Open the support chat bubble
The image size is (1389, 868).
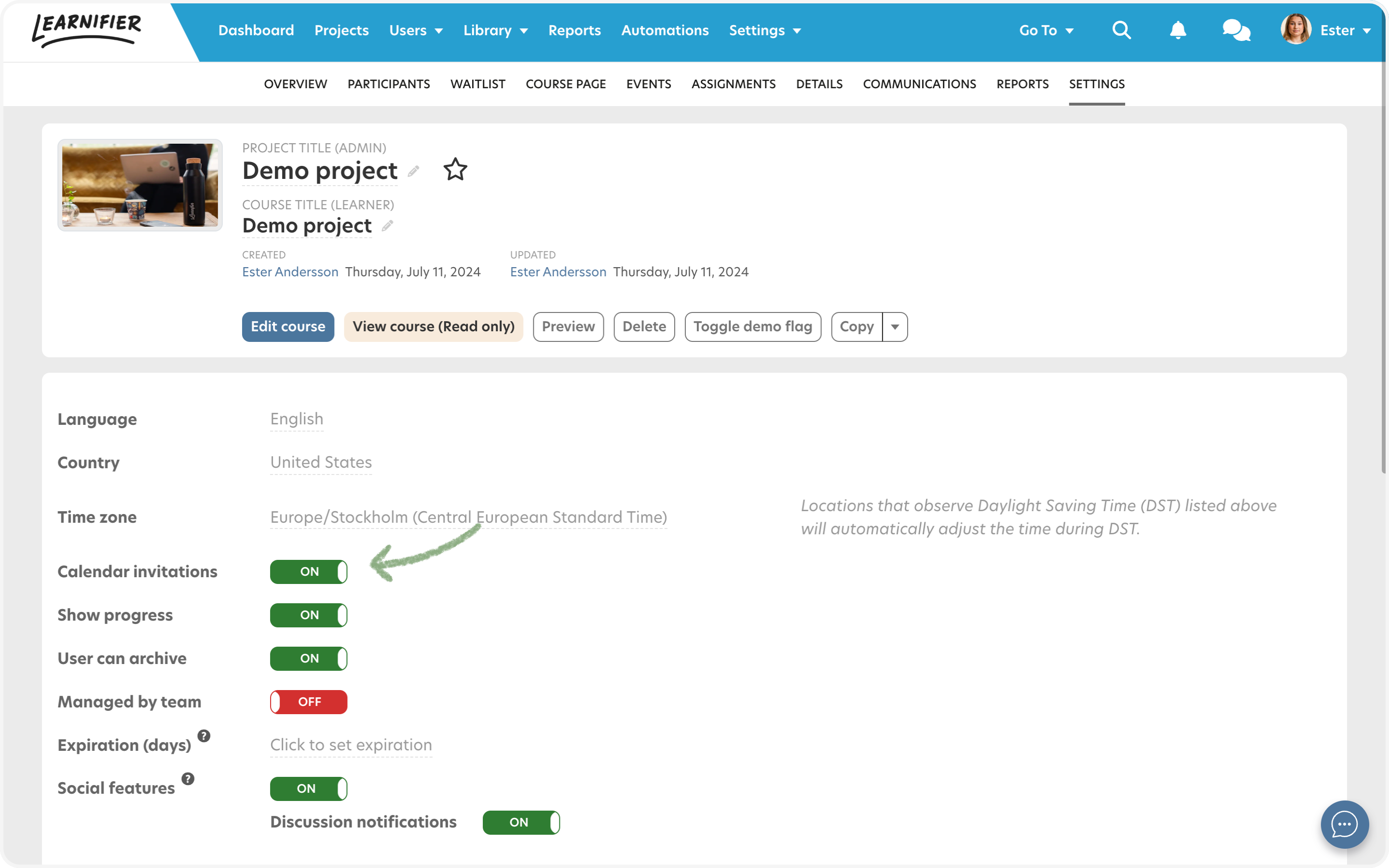pyautogui.click(x=1345, y=825)
